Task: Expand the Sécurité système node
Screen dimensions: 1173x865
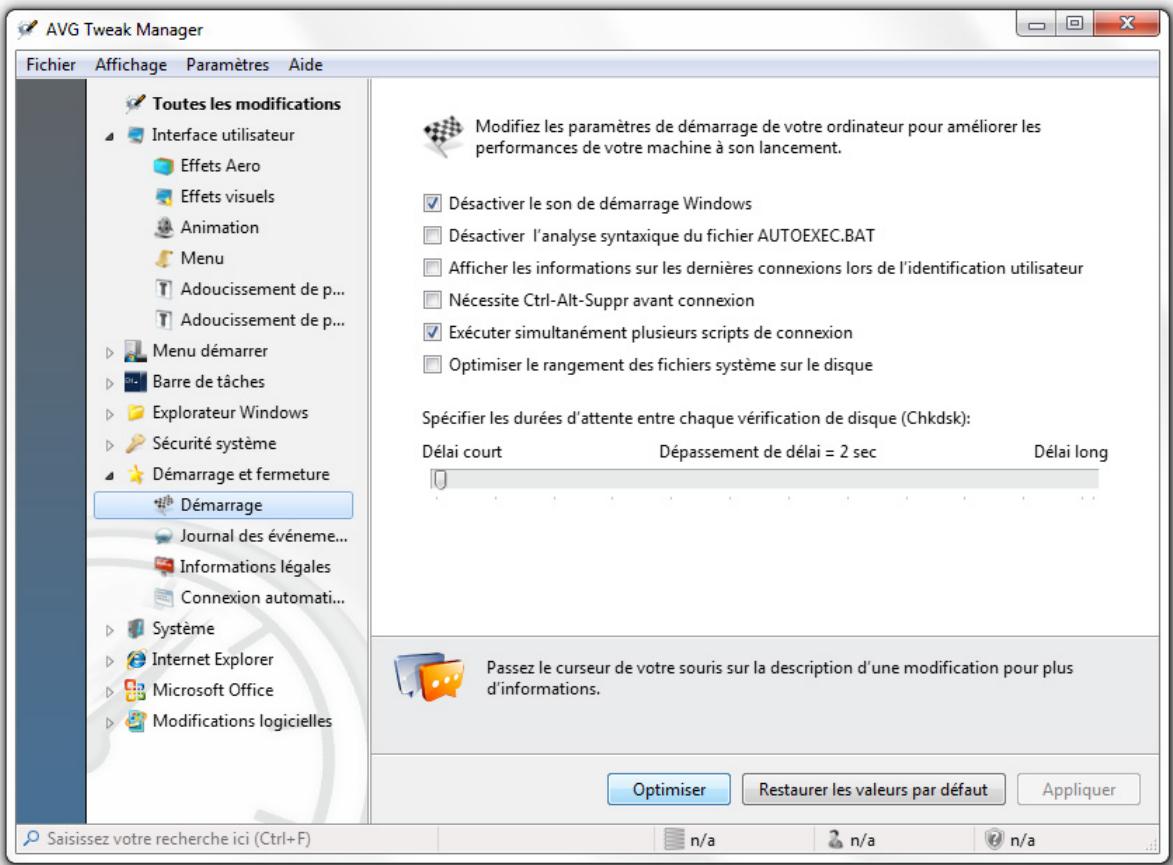Action: pos(110,444)
